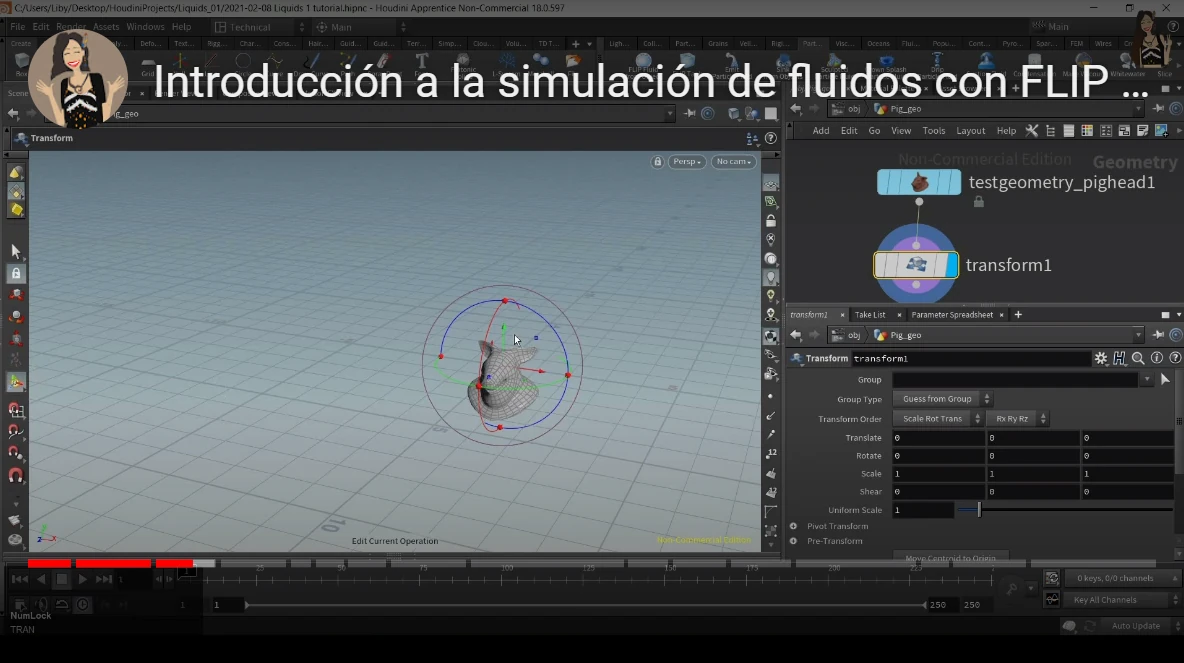This screenshot has width=1184, height=663.
Task: Jump to the first frame
Action: pyautogui.click(x=20, y=579)
